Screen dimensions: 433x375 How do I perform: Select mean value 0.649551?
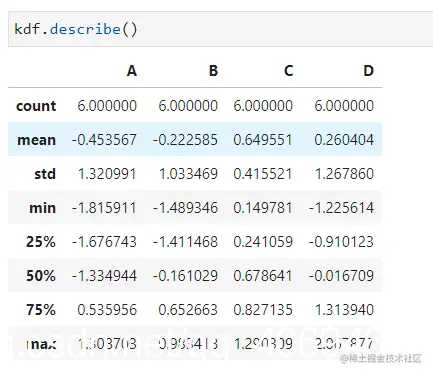click(263, 140)
